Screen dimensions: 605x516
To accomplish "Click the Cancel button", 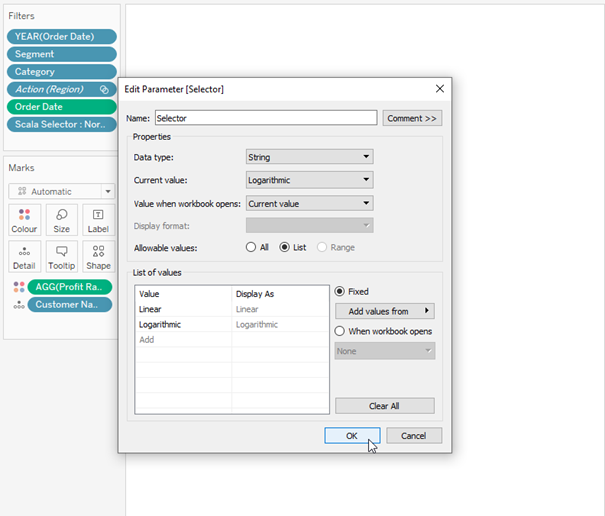I will [414, 436].
